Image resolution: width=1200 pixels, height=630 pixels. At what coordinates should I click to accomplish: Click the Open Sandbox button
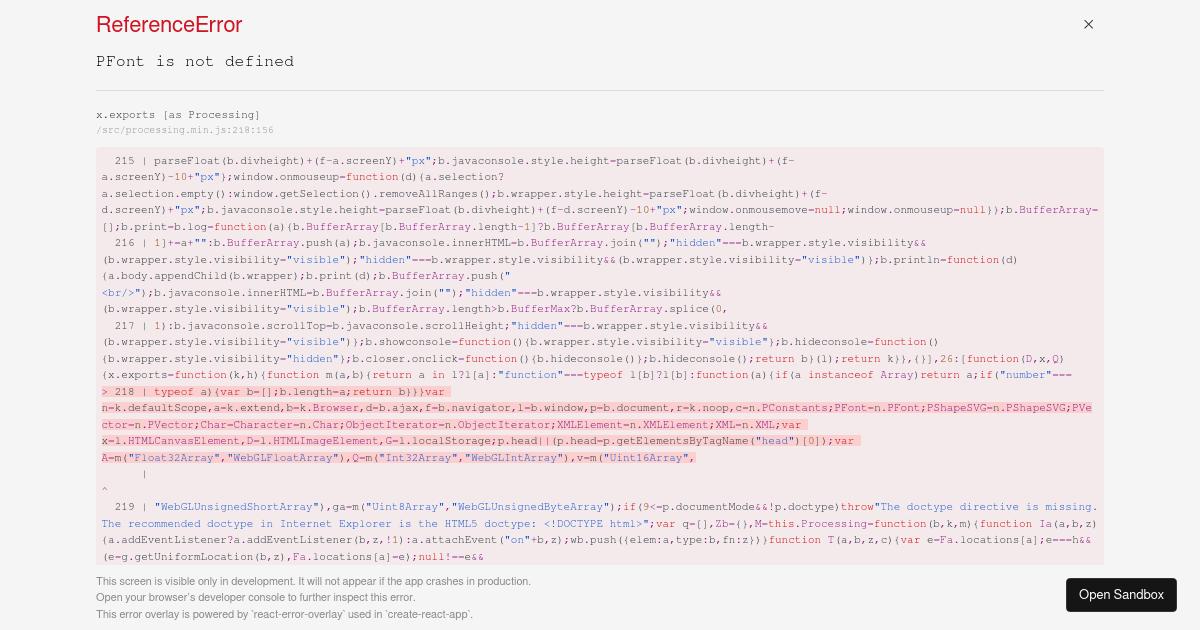click(1121, 594)
